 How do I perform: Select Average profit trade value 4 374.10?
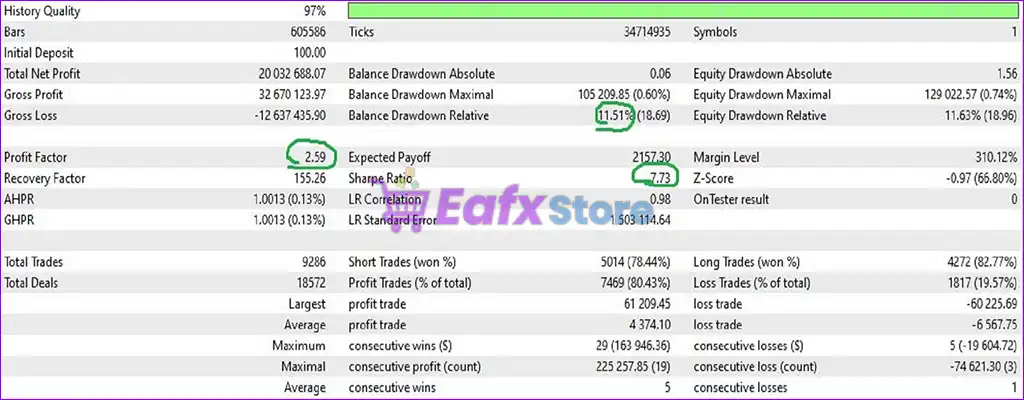coord(650,325)
